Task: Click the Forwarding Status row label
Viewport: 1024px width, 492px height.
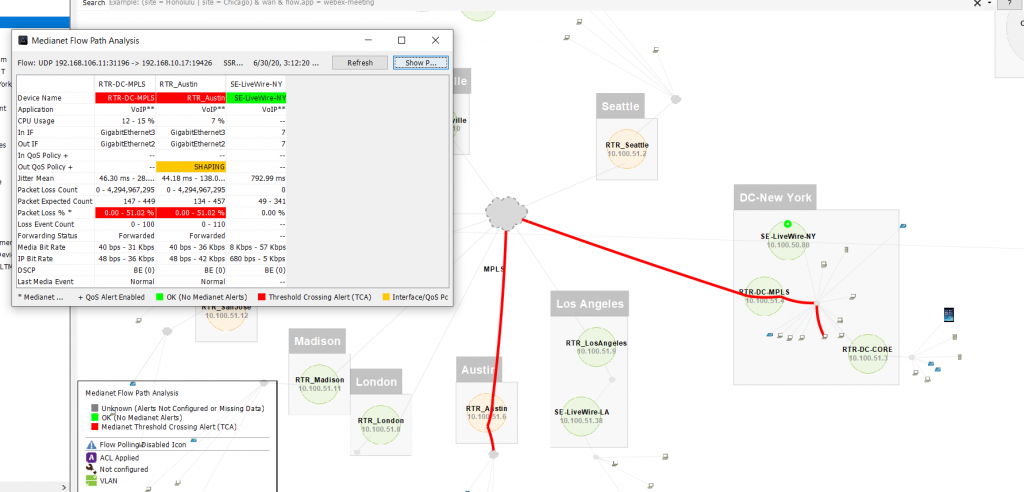Action: [48, 236]
